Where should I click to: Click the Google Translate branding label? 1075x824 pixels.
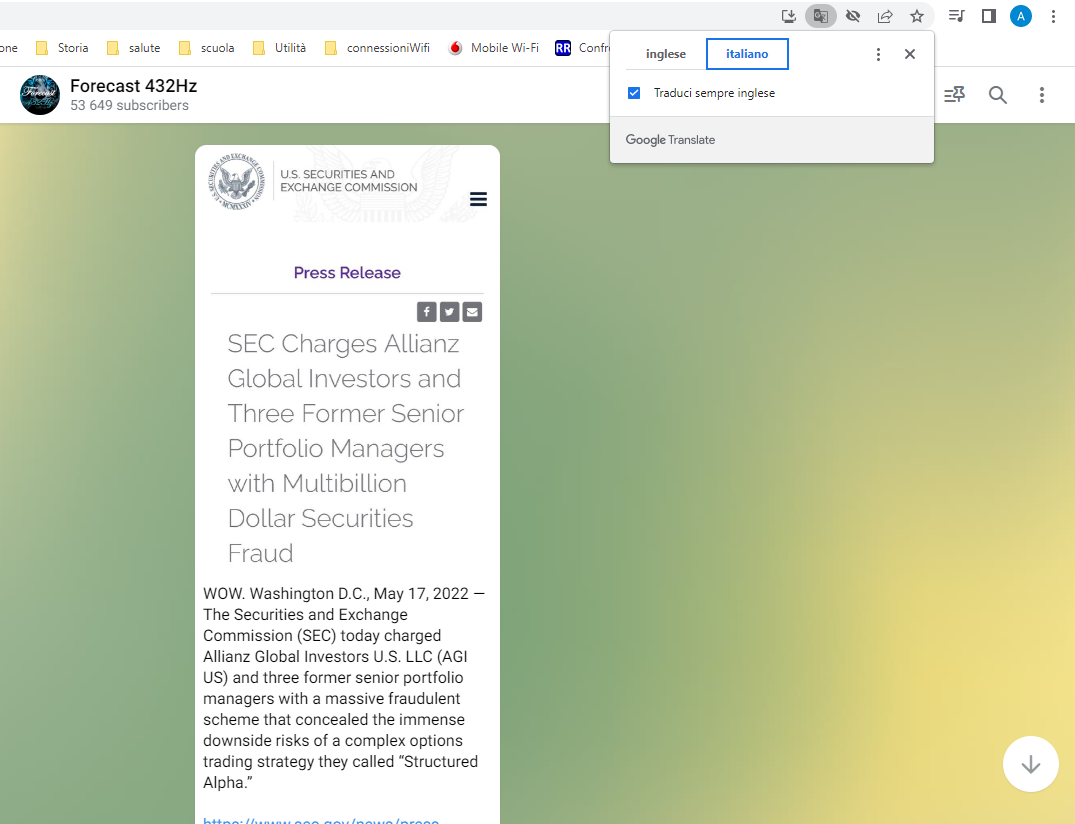tap(670, 140)
